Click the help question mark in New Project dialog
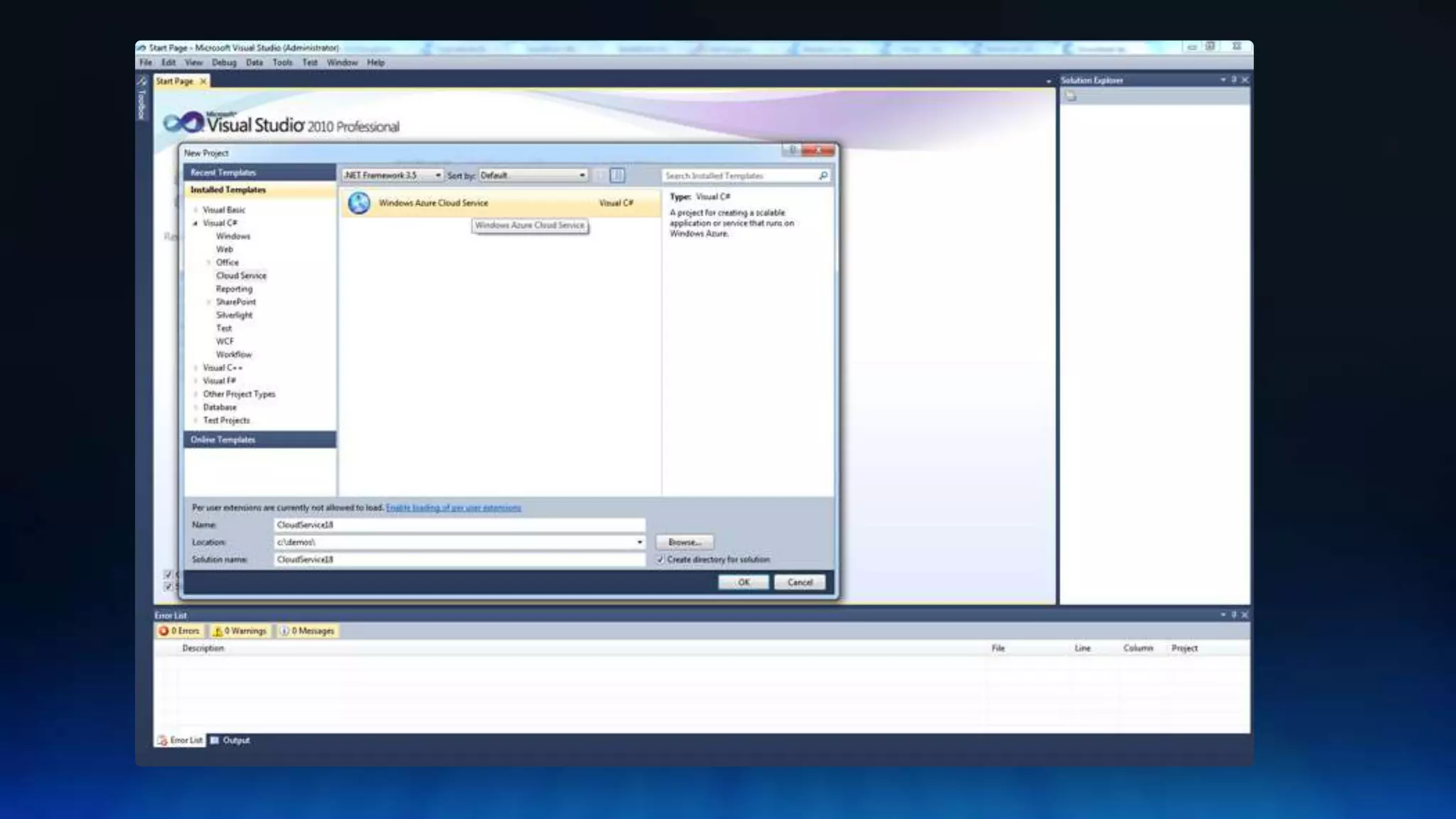This screenshot has width=1456, height=819. click(x=792, y=151)
